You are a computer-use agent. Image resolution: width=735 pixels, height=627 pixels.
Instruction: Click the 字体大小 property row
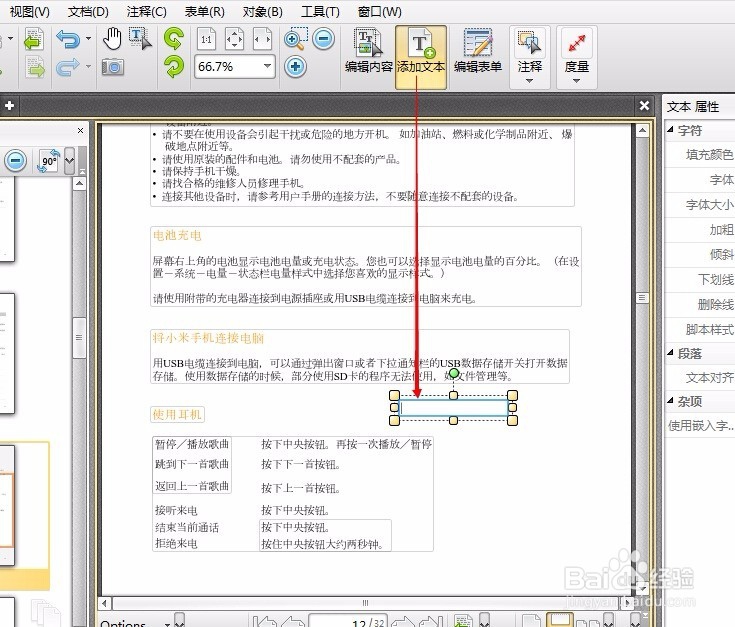pos(700,205)
